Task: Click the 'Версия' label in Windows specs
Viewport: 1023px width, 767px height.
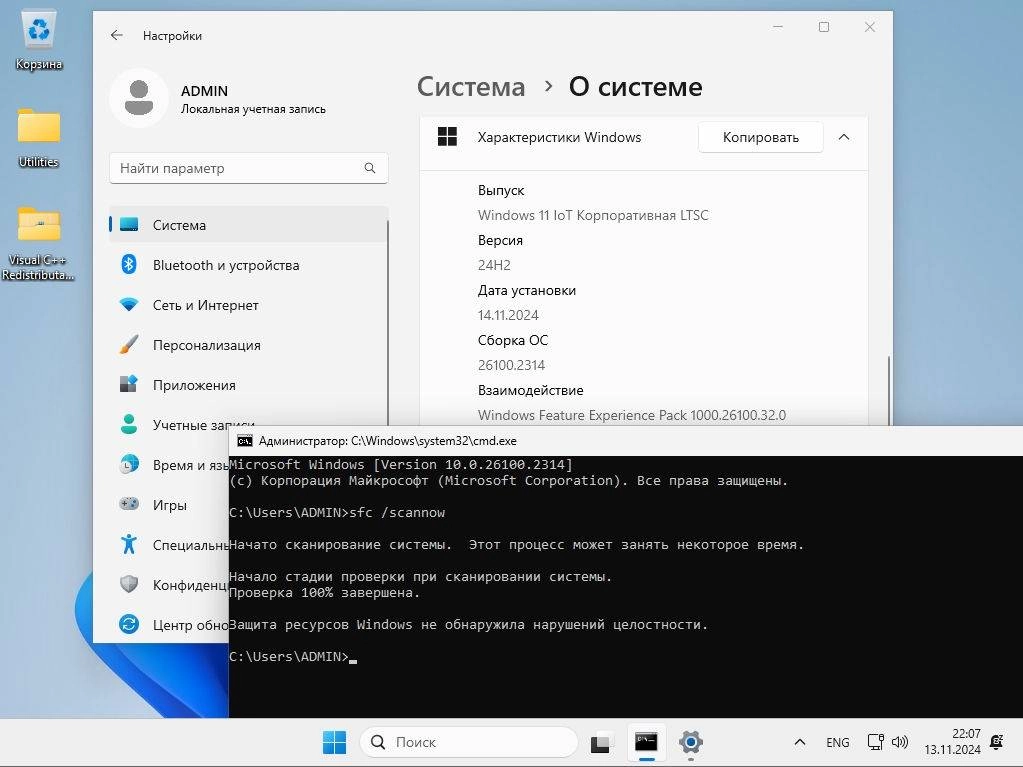Action: point(500,240)
